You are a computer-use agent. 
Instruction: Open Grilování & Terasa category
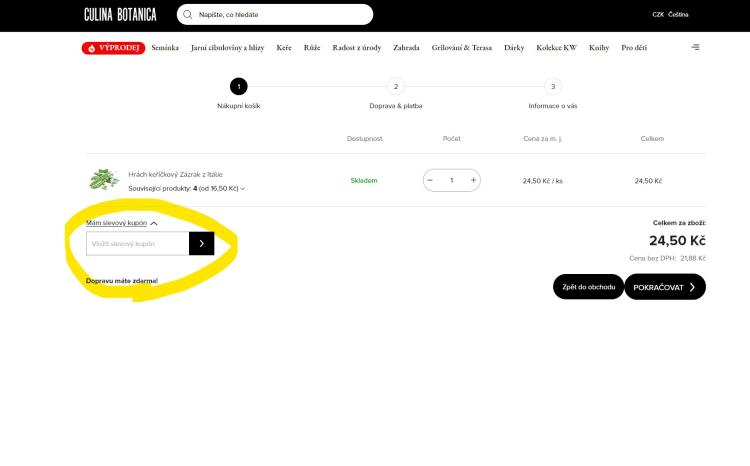point(462,47)
